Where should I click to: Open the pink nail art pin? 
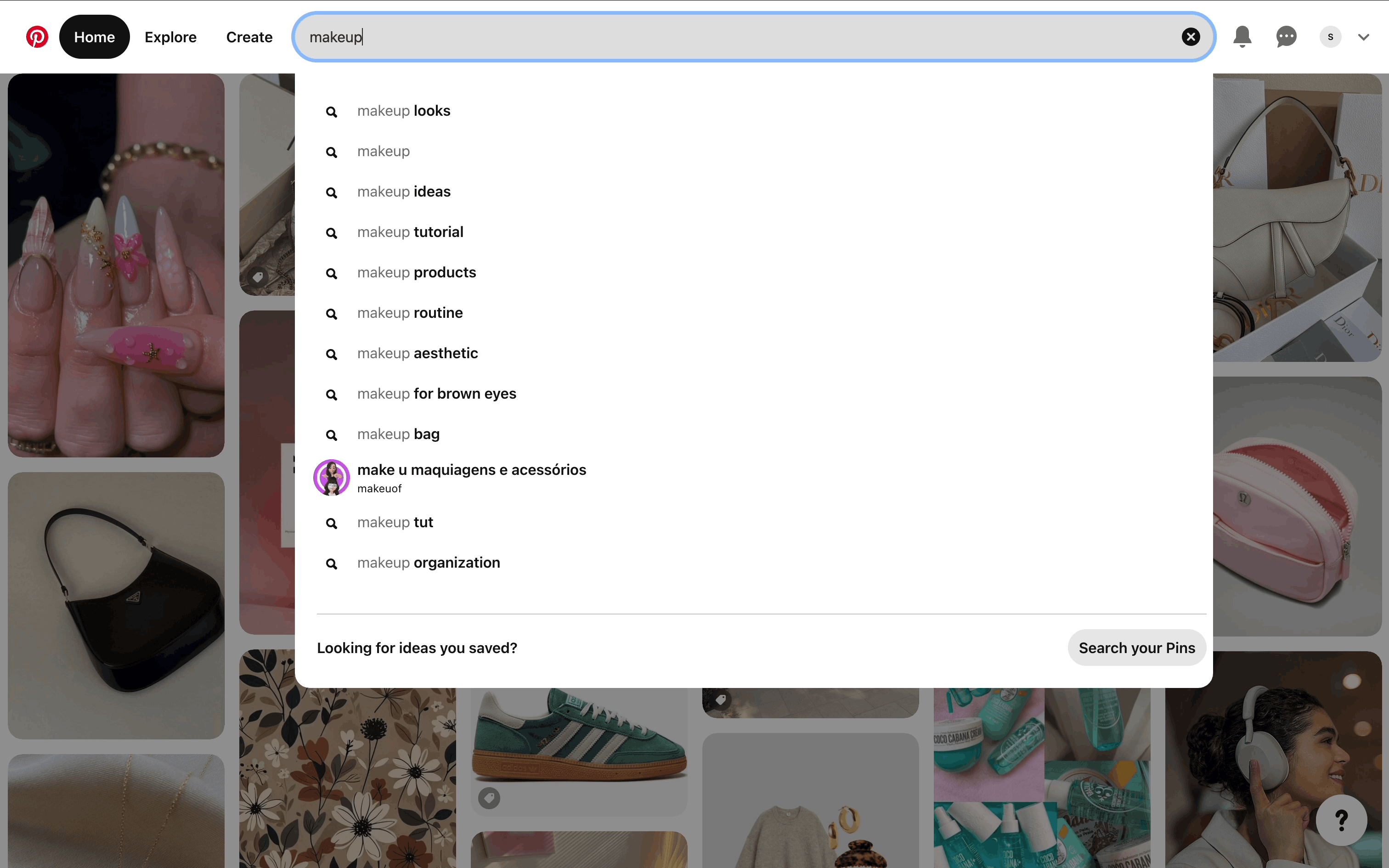click(116, 265)
